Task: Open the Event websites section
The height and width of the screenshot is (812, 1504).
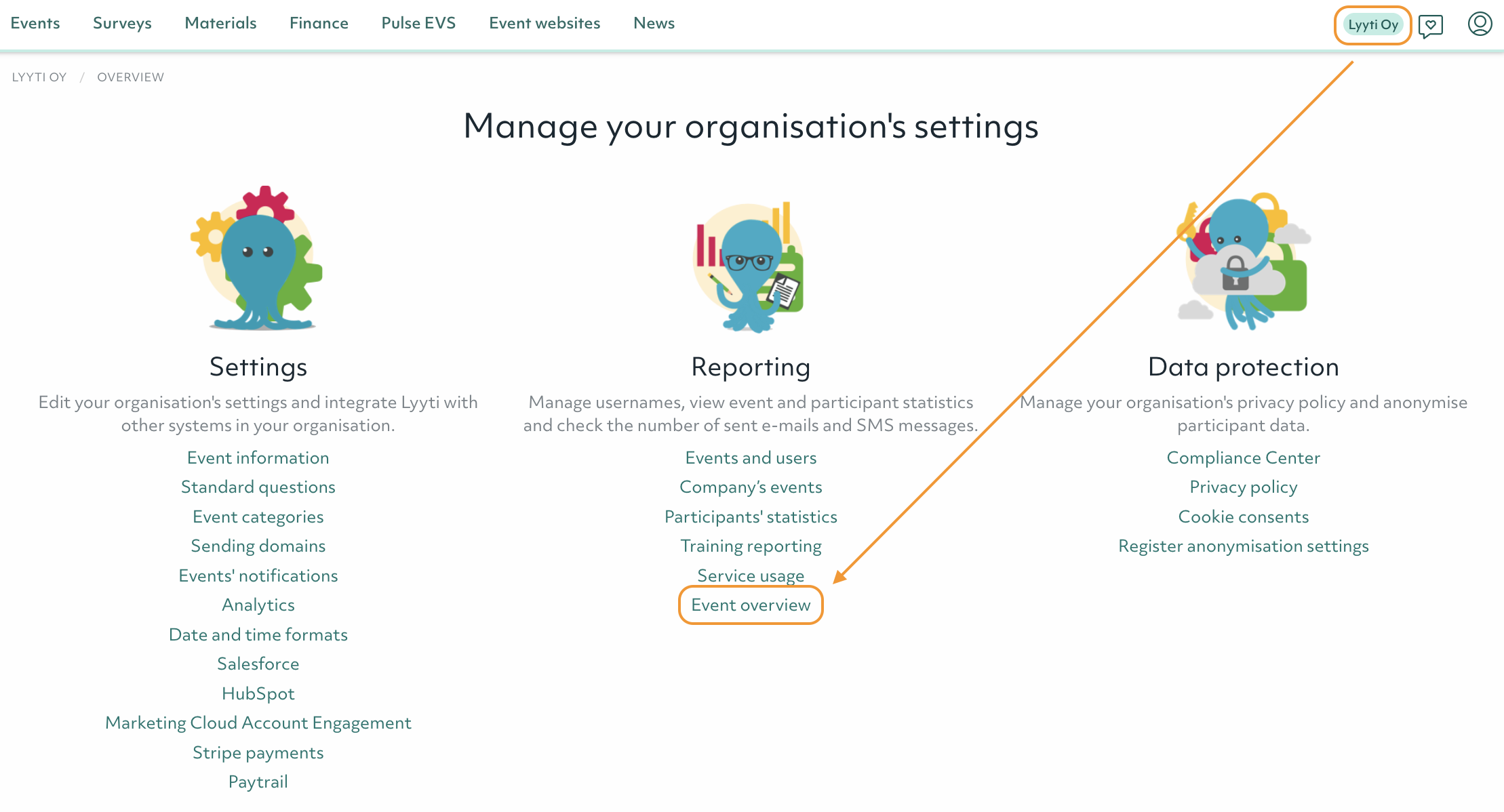Action: tap(545, 23)
